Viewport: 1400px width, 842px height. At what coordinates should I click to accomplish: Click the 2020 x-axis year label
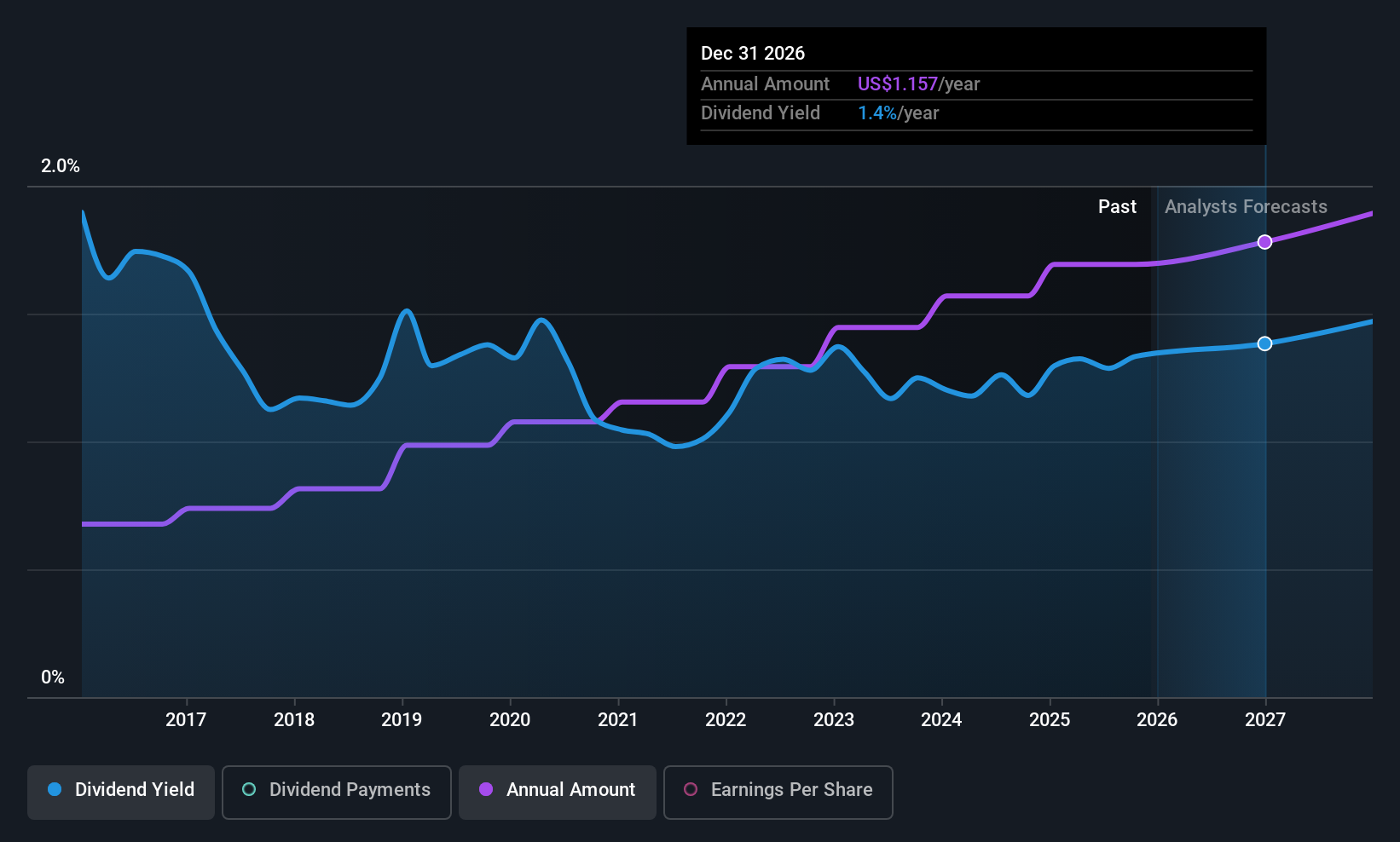[x=510, y=720]
